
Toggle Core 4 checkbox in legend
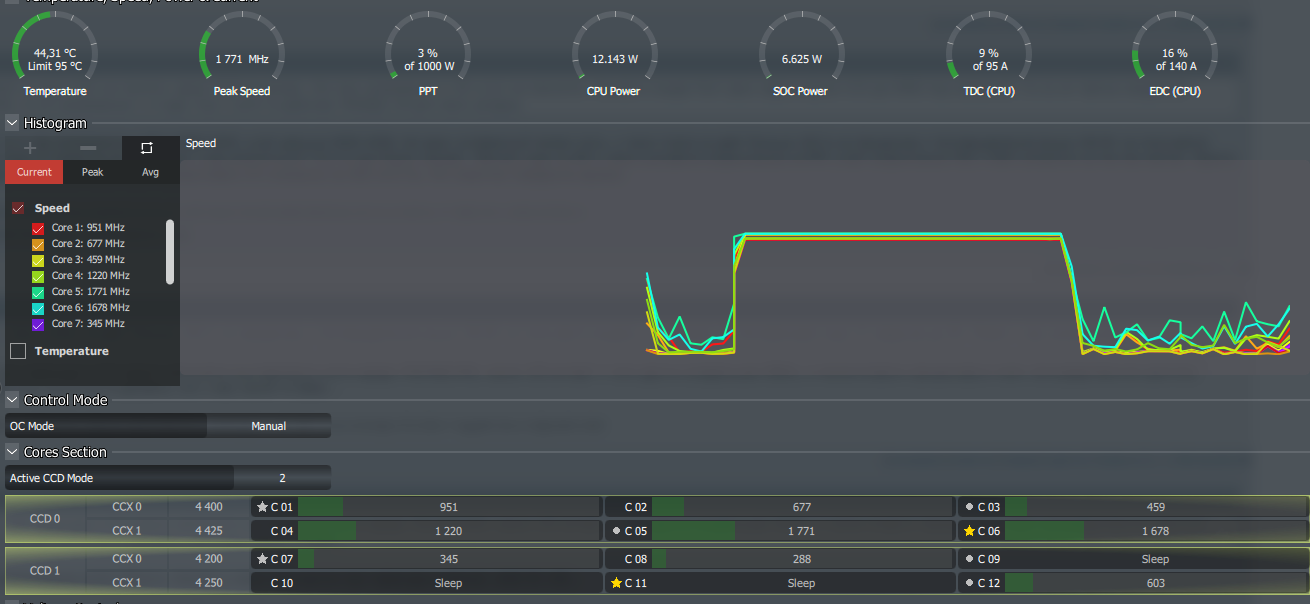[x=39, y=276]
